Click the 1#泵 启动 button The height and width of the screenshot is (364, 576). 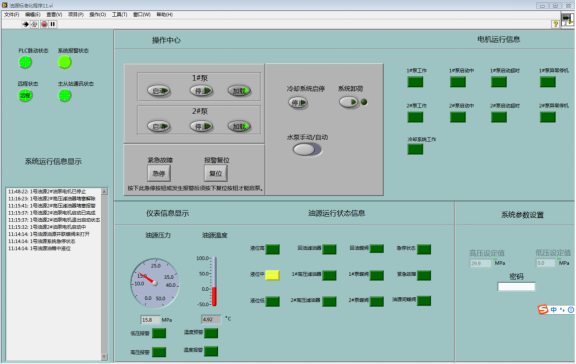coord(159,91)
